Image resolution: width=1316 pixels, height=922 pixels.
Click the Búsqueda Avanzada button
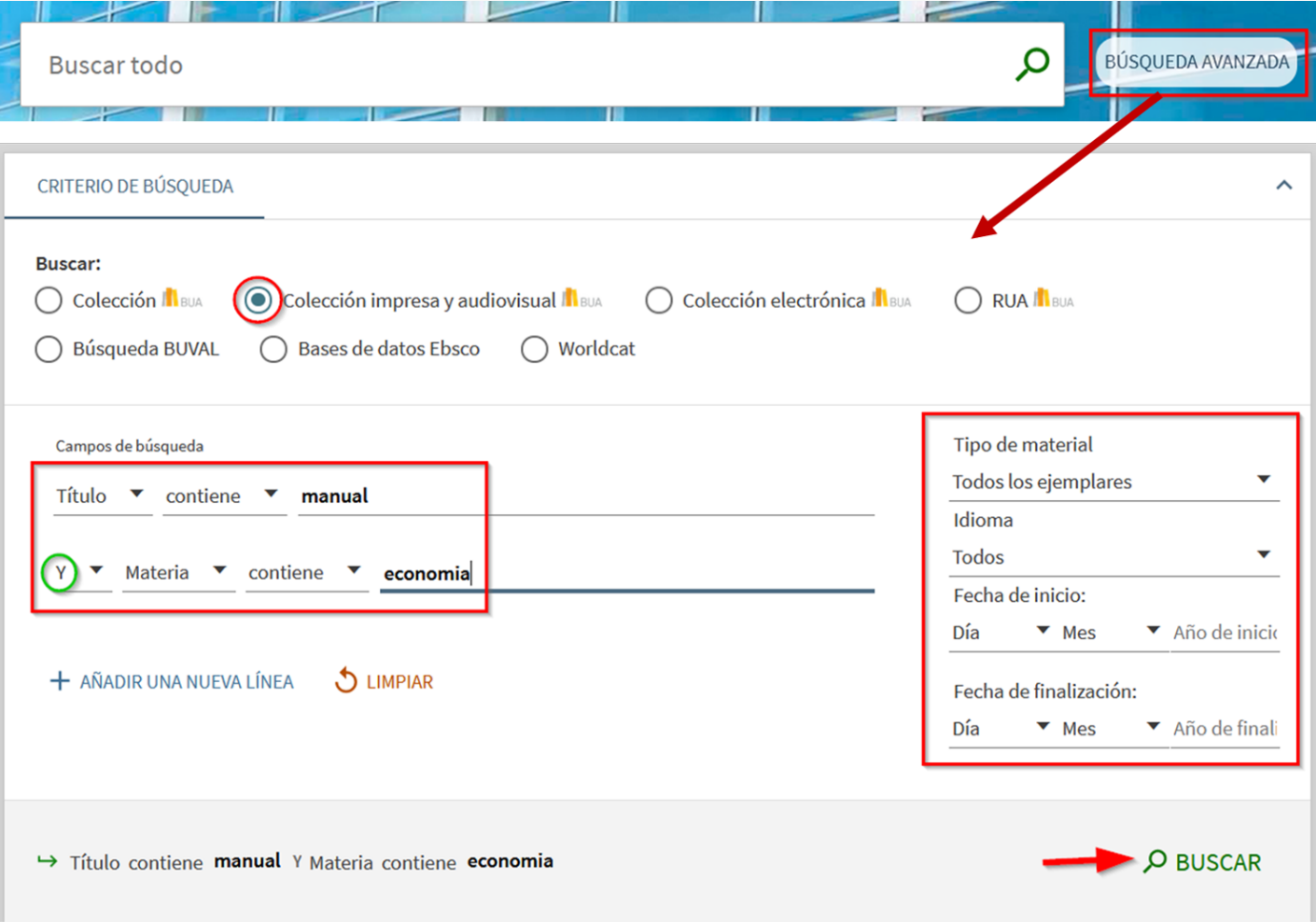[1197, 62]
